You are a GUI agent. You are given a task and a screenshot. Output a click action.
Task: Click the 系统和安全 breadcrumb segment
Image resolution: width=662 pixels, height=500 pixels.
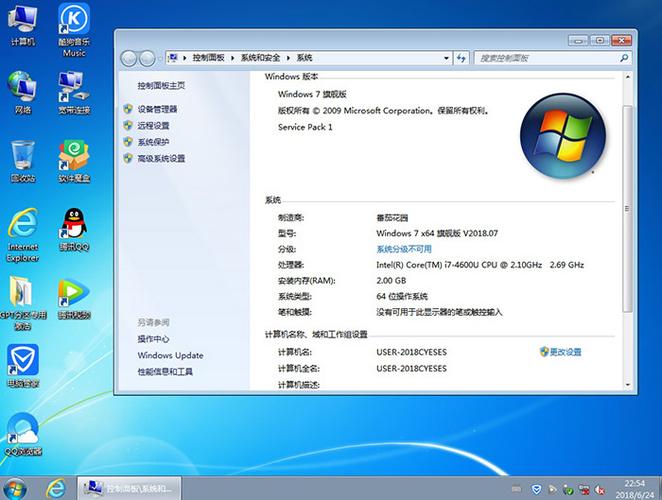(x=260, y=58)
